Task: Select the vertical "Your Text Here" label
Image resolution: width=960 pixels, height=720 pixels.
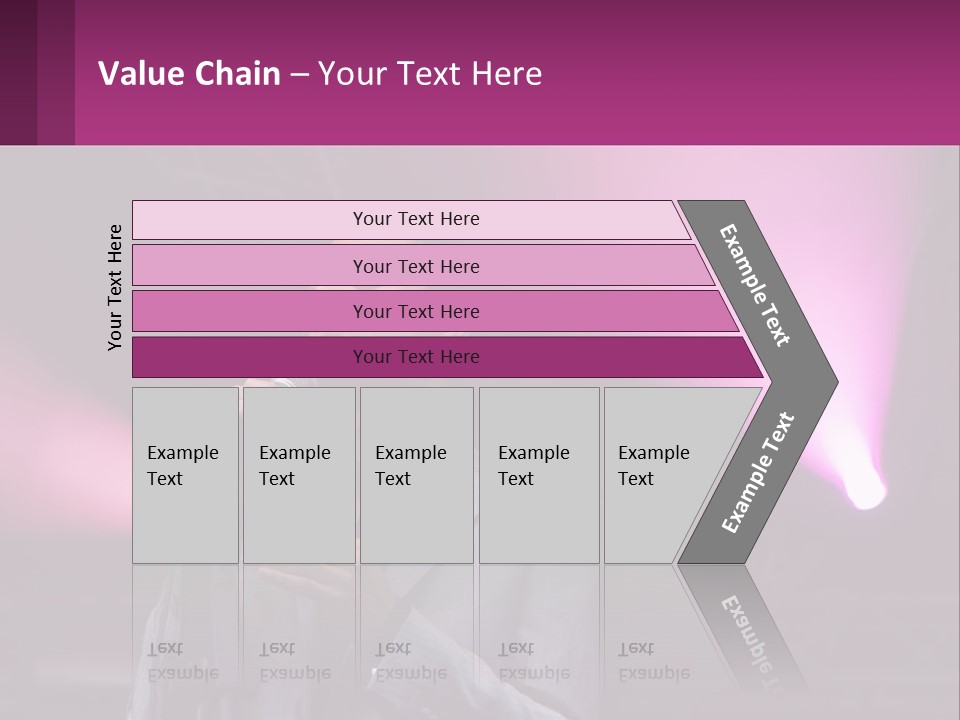Action: click(x=115, y=287)
